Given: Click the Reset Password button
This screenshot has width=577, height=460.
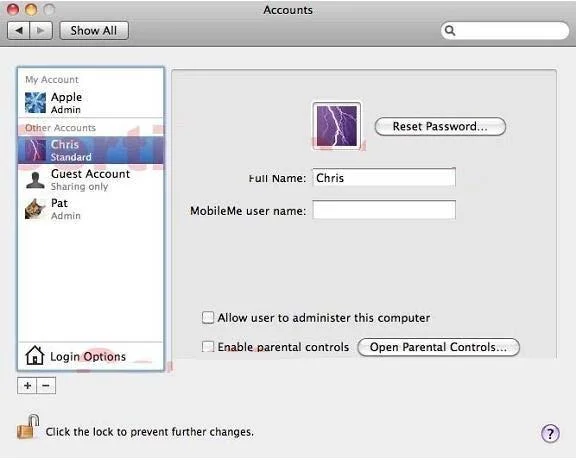Looking at the screenshot, I should 440,127.
